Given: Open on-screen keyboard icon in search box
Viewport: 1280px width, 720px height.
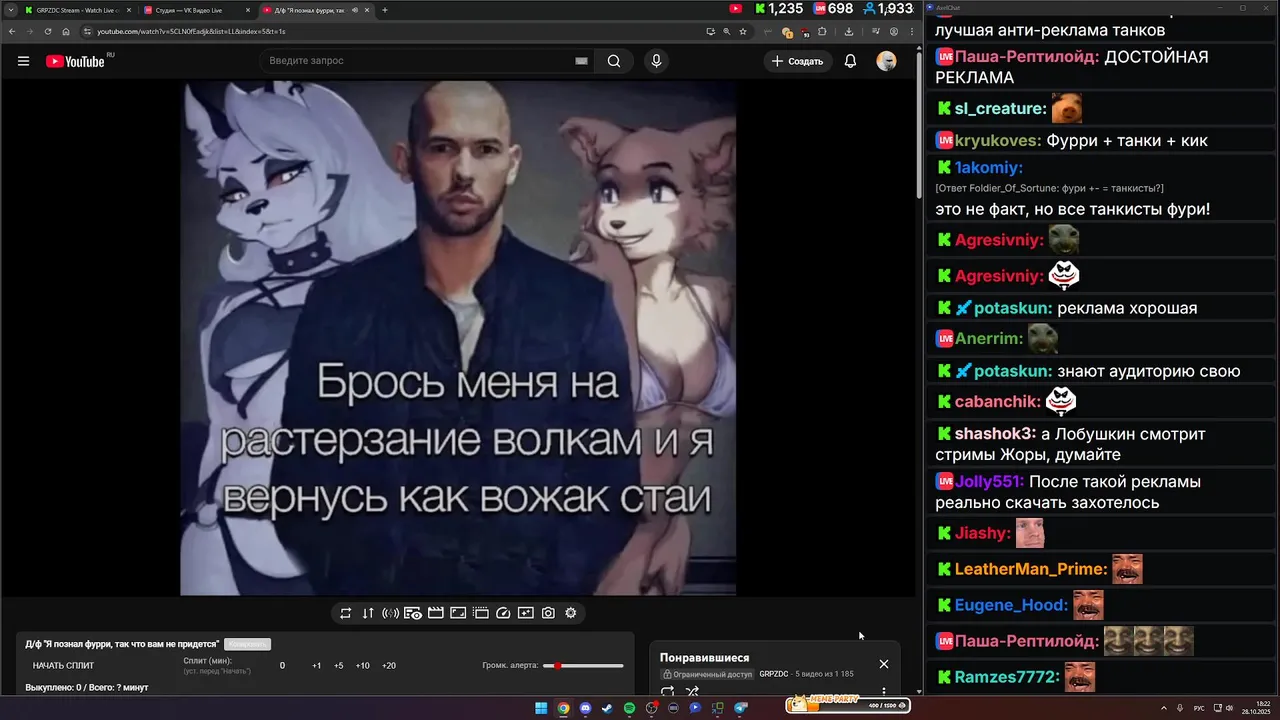Looking at the screenshot, I should (581, 61).
